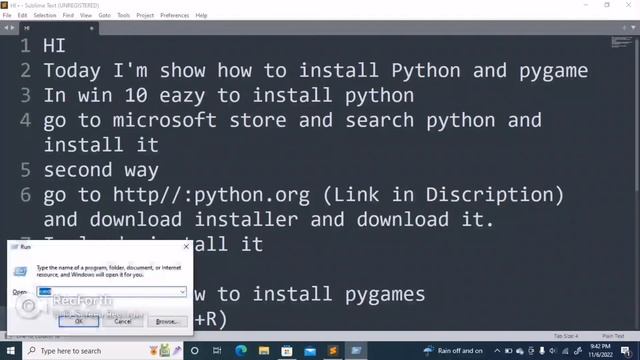The height and width of the screenshot is (360, 640).
Task: Open the Help menu
Action: 201,15
